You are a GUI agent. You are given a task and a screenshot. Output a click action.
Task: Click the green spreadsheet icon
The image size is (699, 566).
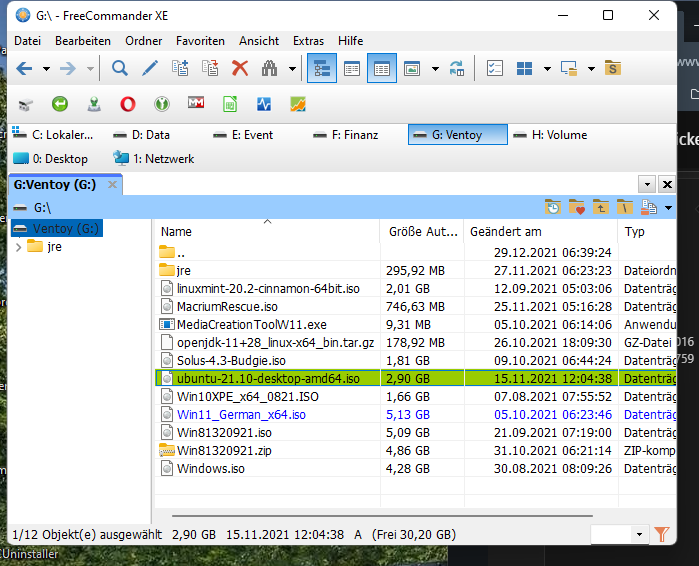coord(230,104)
